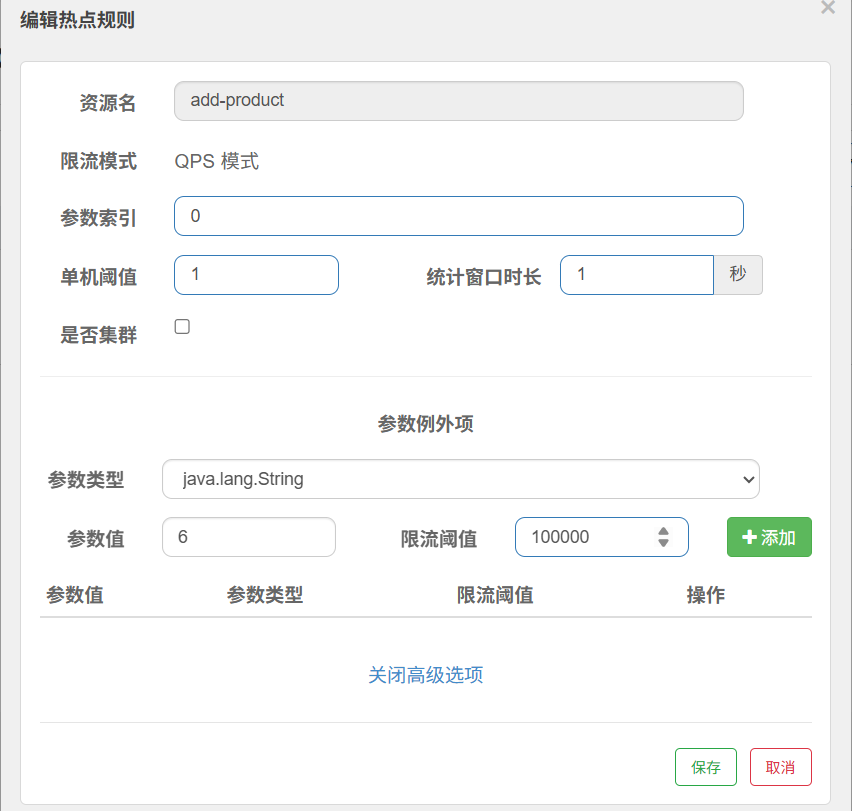Viewport: 852px width, 811px height.
Task: Click the disabled 资源名 field add-product
Action: (x=458, y=101)
